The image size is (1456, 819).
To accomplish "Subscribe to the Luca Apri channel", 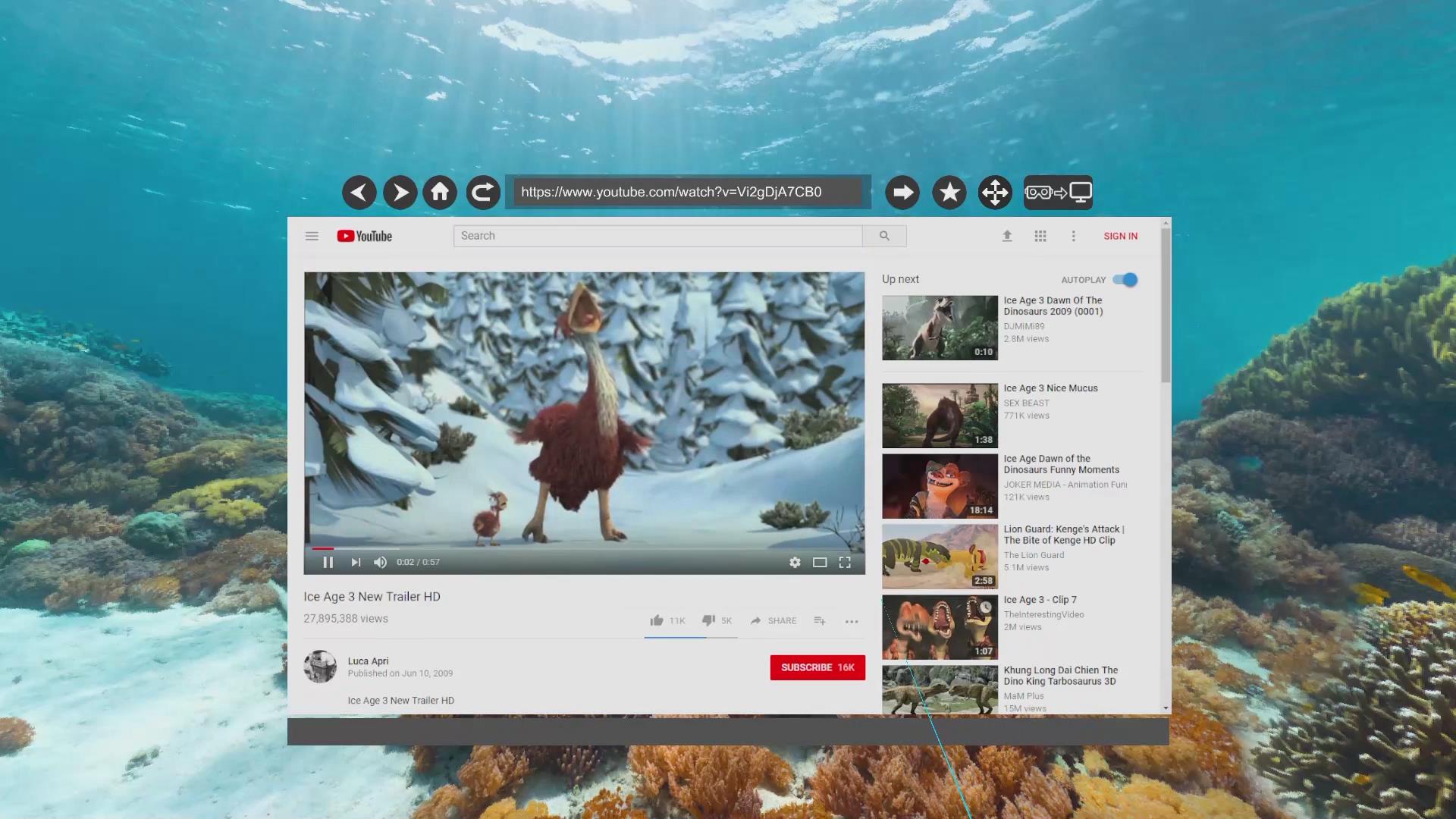I will tap(817, 667).
